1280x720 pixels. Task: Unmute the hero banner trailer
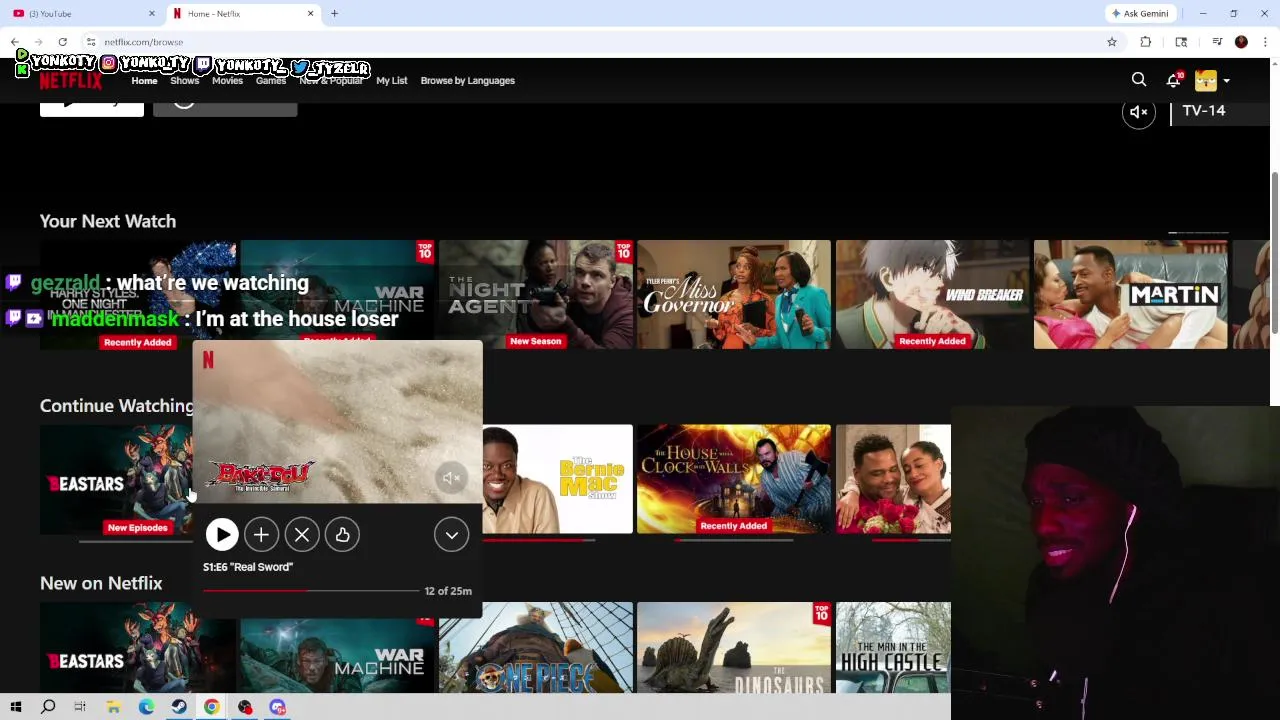coord(1139,112)
